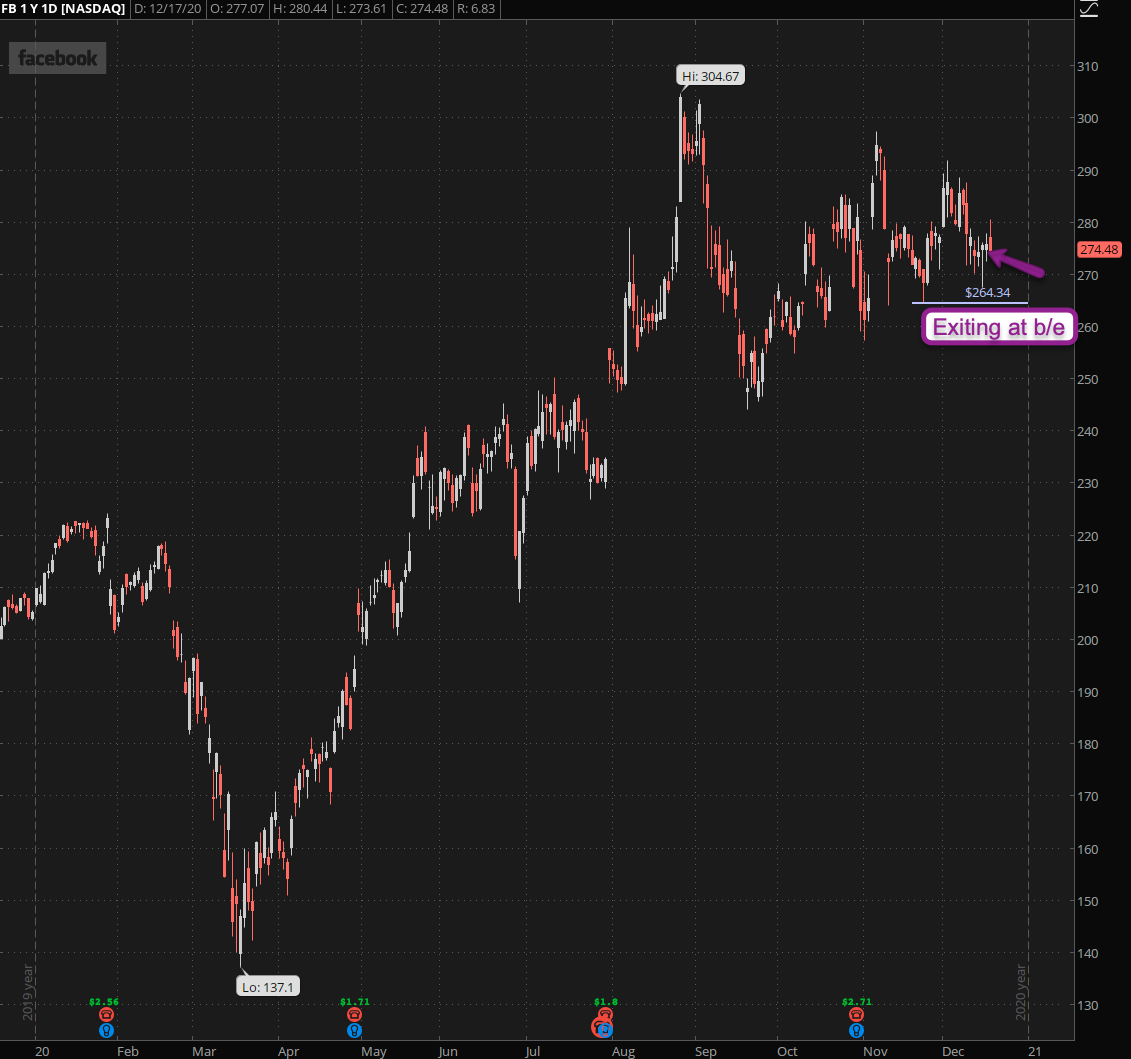1131x1059 pixels.
Task: Click the 300 price axis label
Action: 1088,118
